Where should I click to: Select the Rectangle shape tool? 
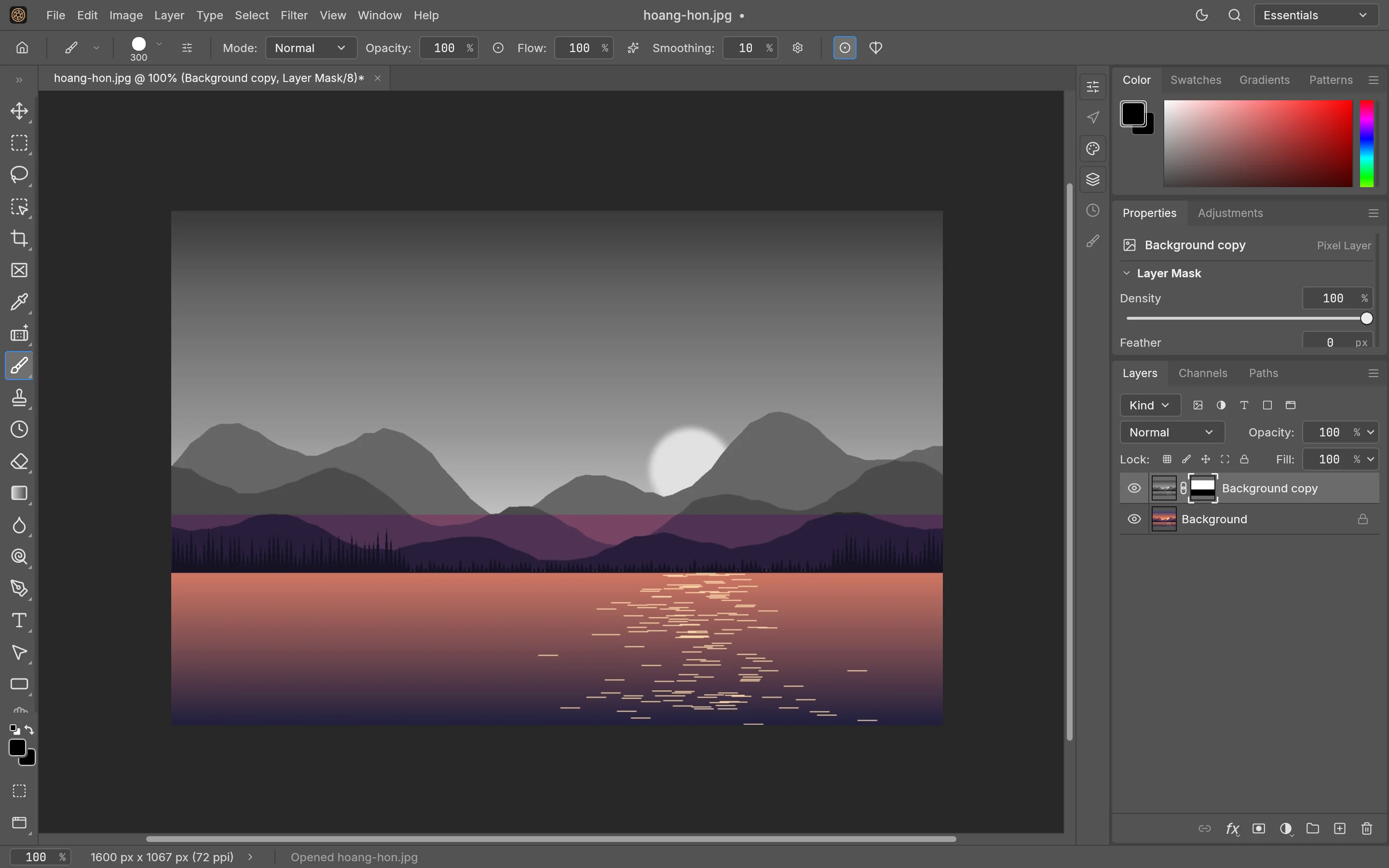coord(19,684)
